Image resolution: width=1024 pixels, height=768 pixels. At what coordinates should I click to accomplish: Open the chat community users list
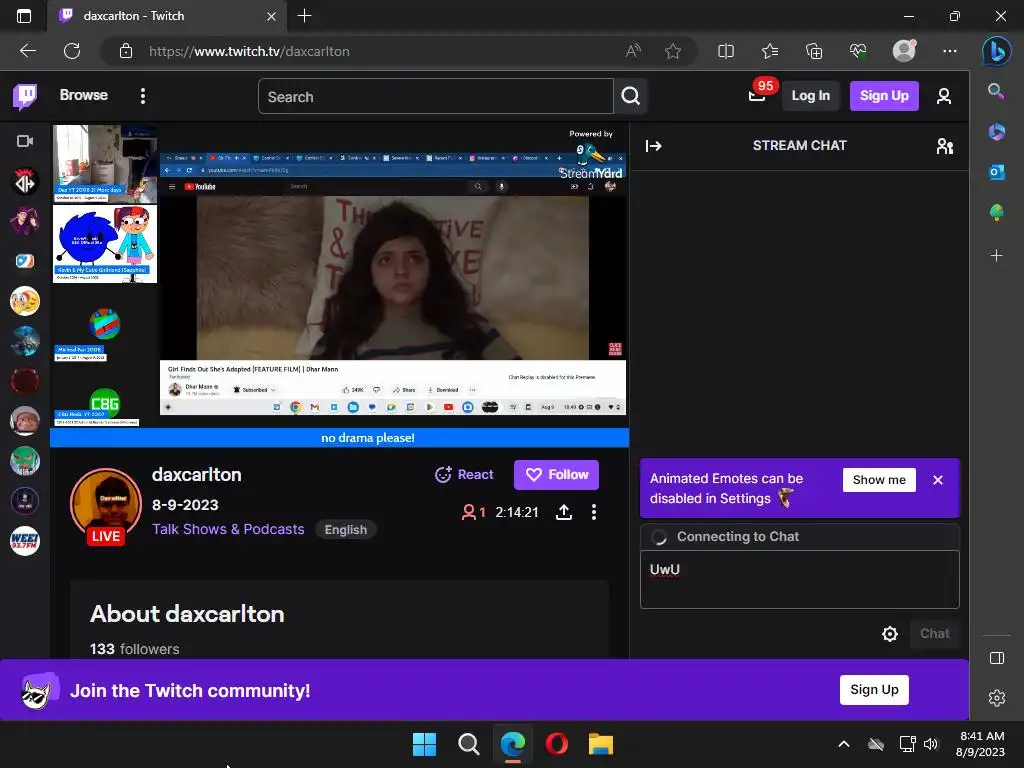coord(944,146)
